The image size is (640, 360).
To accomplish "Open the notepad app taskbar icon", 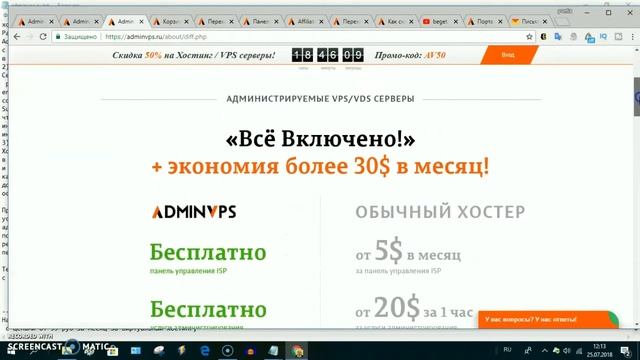I will (x=273, y=351).
